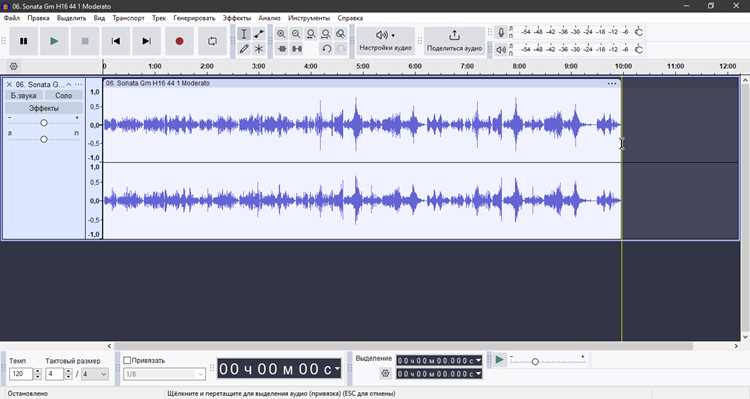Fit selection to width zoom icon
Viewport: 750px width, 399px height.
point(311,34)
